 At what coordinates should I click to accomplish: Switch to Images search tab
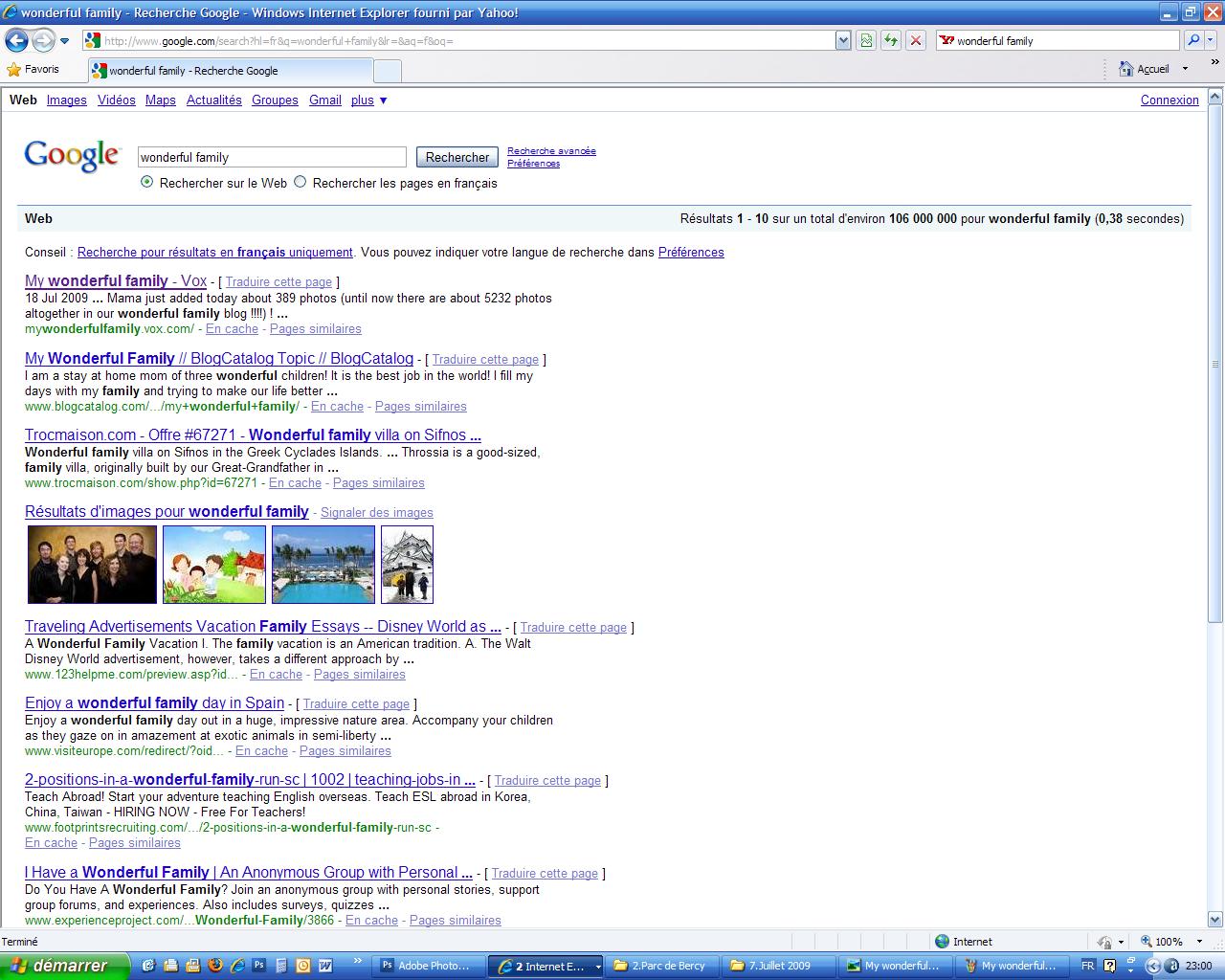66,100
